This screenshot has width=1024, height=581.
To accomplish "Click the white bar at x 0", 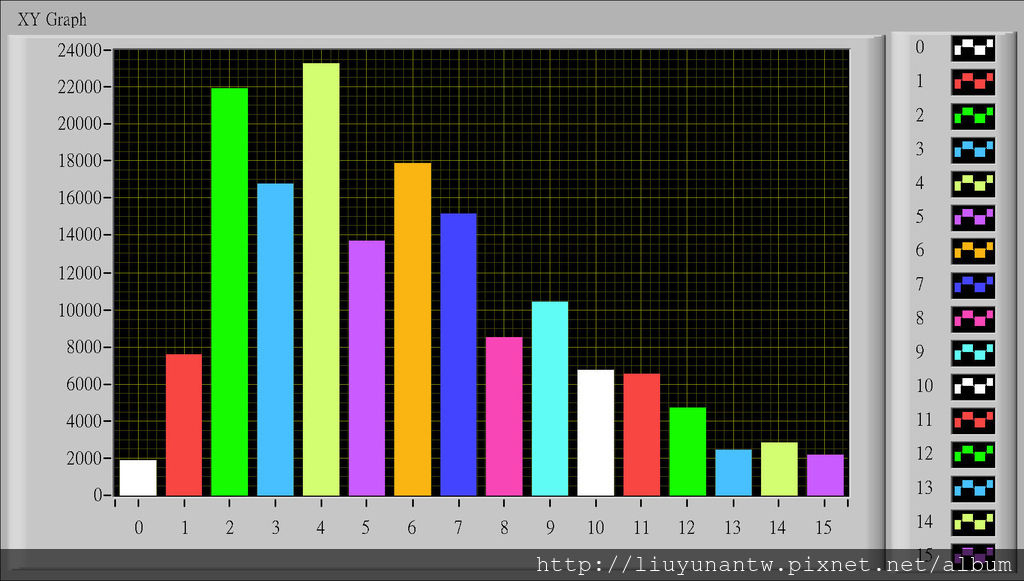I will point(138,478).
